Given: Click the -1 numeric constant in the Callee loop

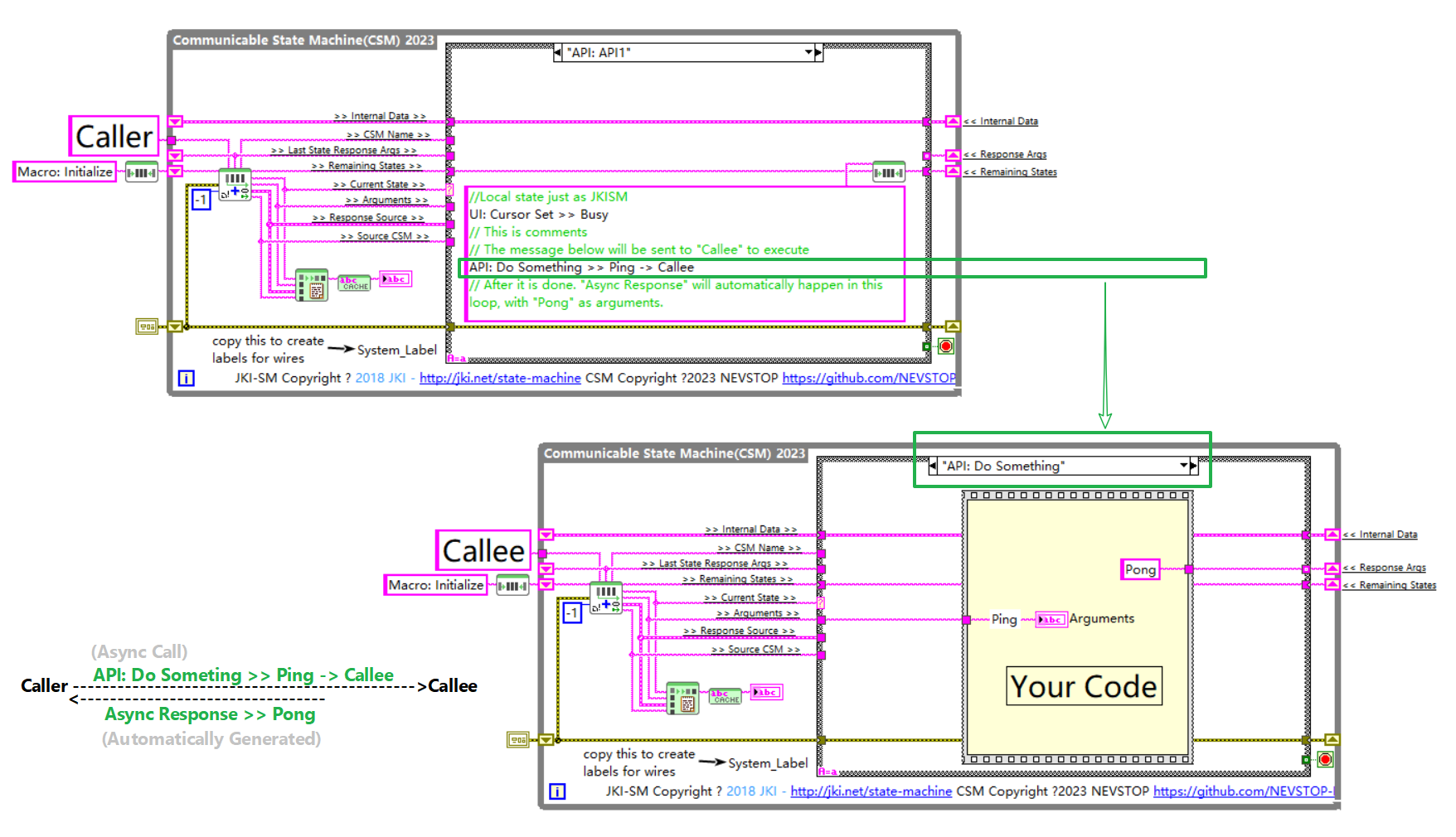Looking at the screenshot, I should pyautogui.click(x=572, y=612).
